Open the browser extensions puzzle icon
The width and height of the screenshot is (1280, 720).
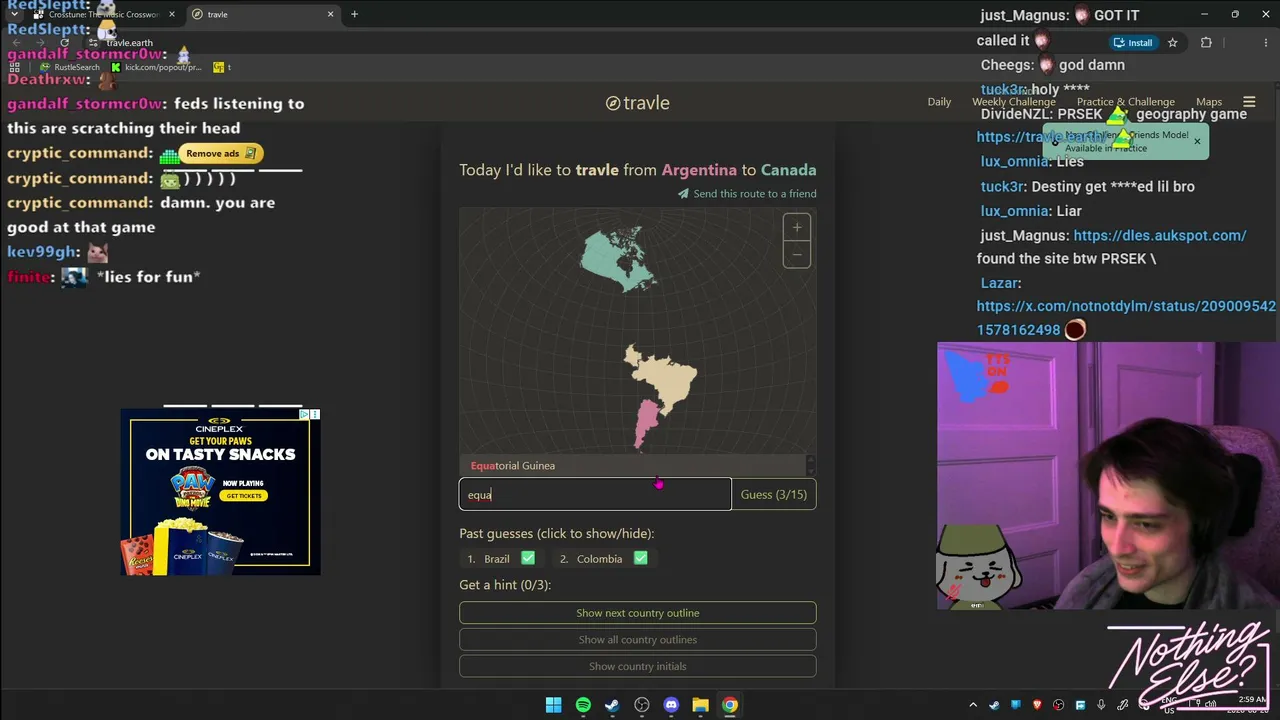tap(1206, 43)
